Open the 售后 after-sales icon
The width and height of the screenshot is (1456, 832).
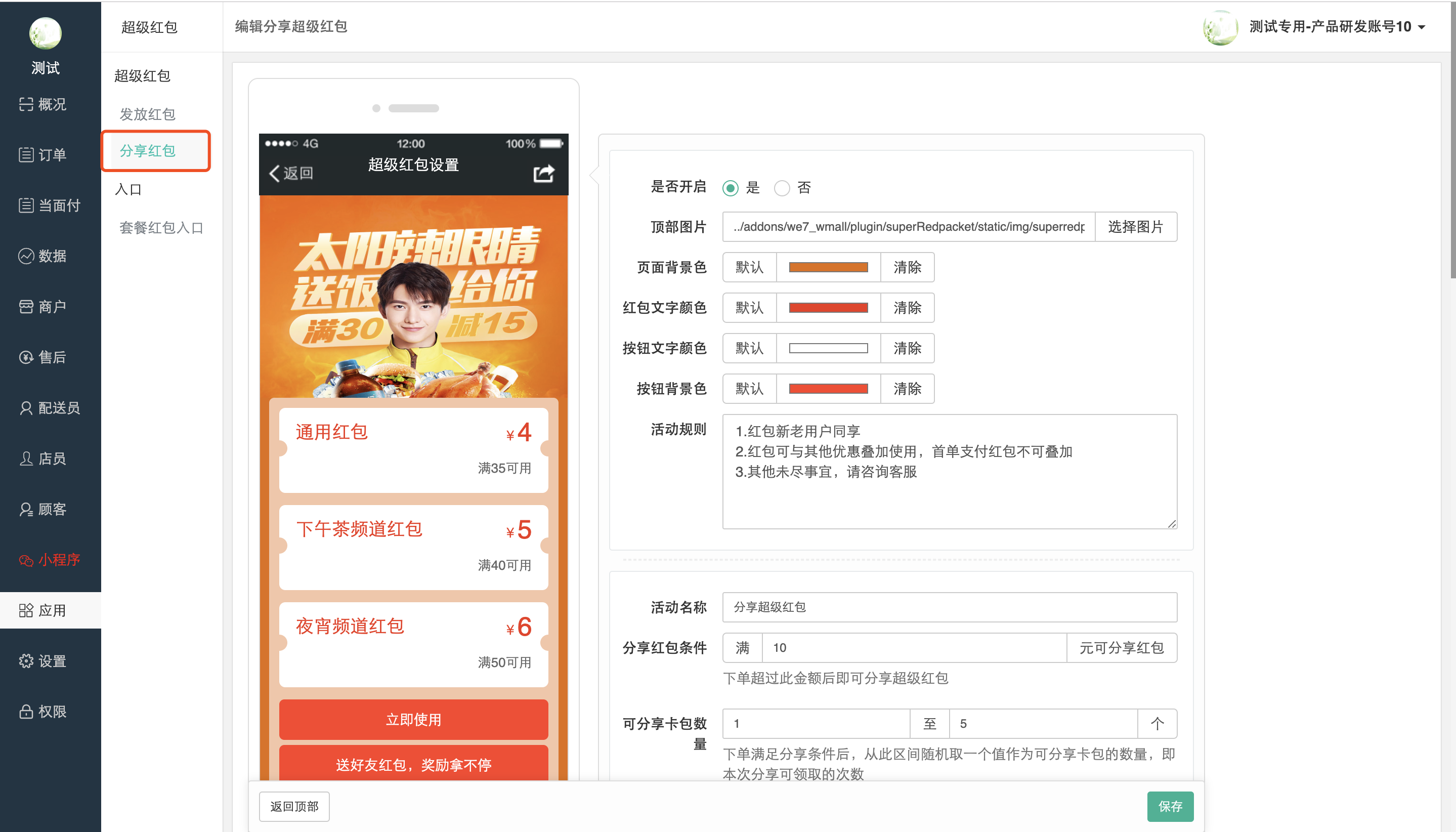(x=26, y=357)
